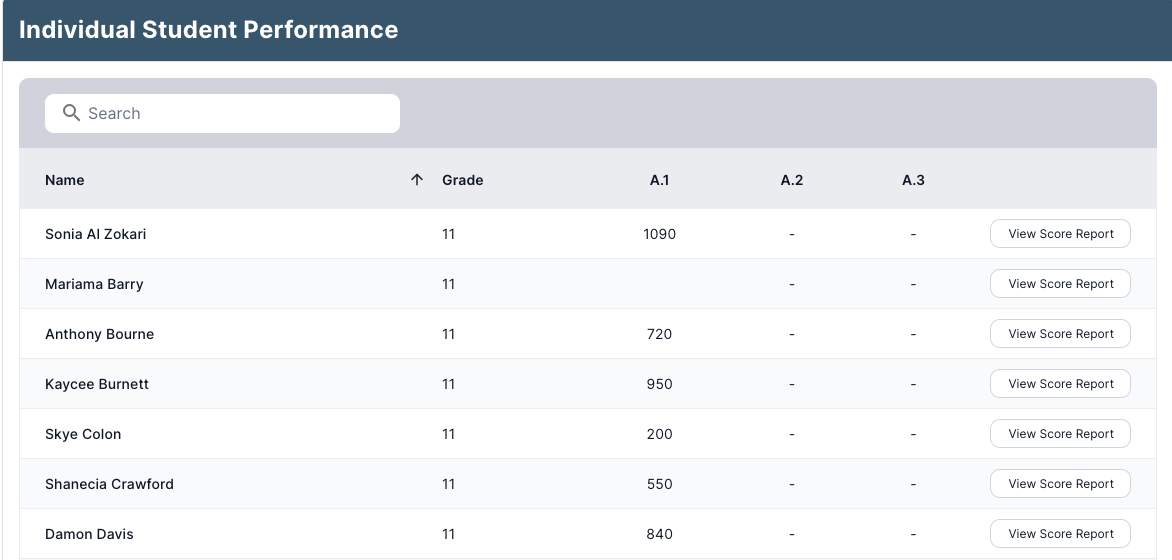Click the A.3 column header

pyautogui.click(x=913, y=180)
